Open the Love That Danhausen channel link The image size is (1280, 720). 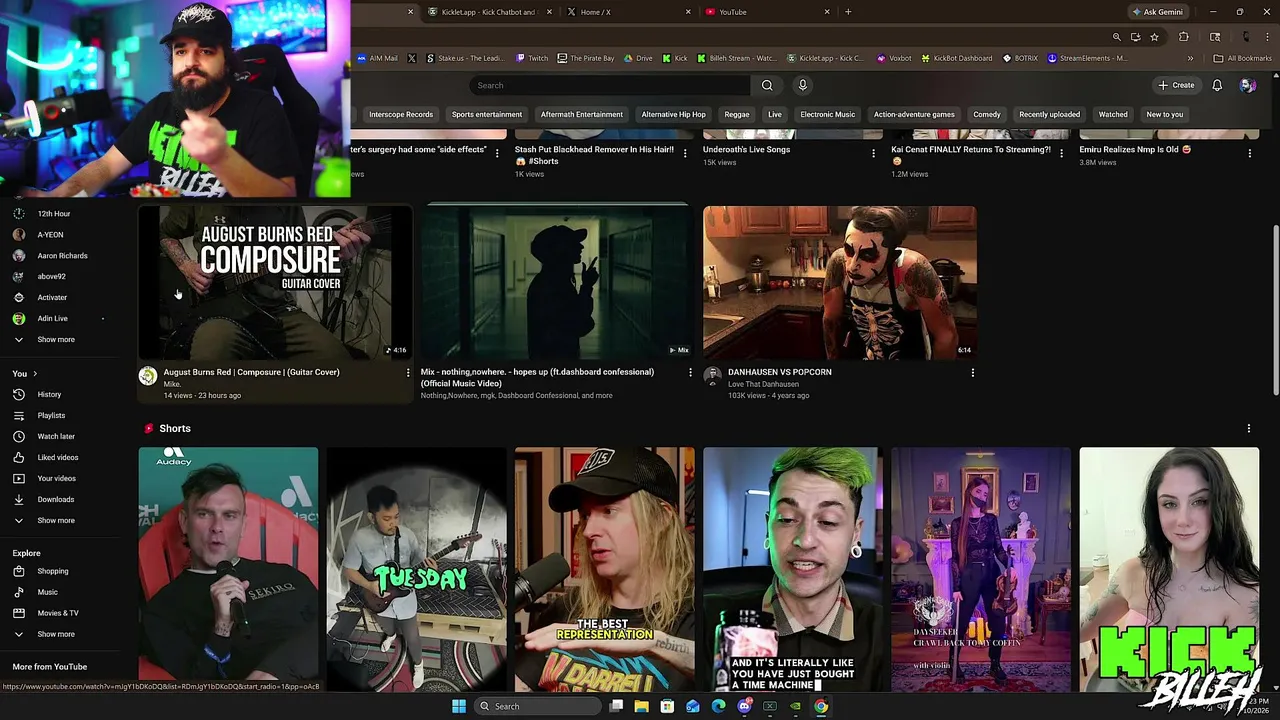[763, 384]
